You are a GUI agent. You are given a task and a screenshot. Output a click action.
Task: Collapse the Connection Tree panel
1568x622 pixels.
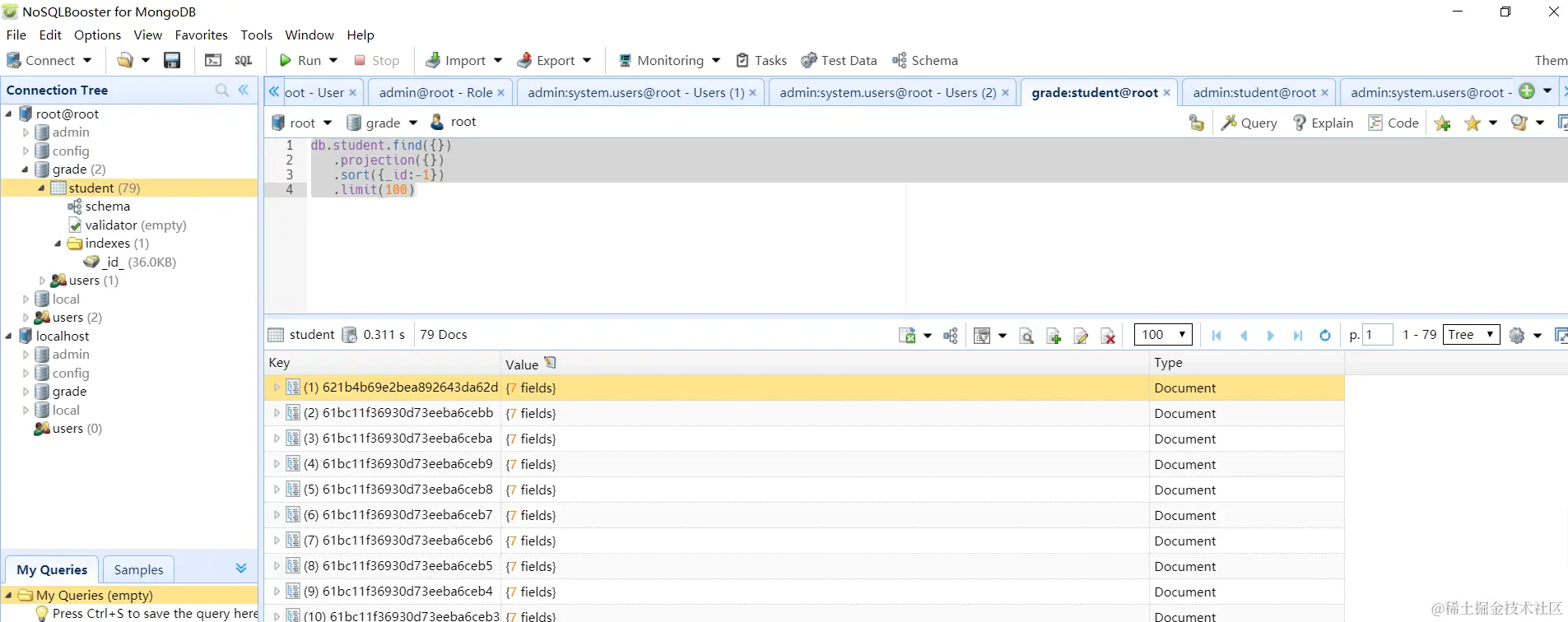(244, 90)
